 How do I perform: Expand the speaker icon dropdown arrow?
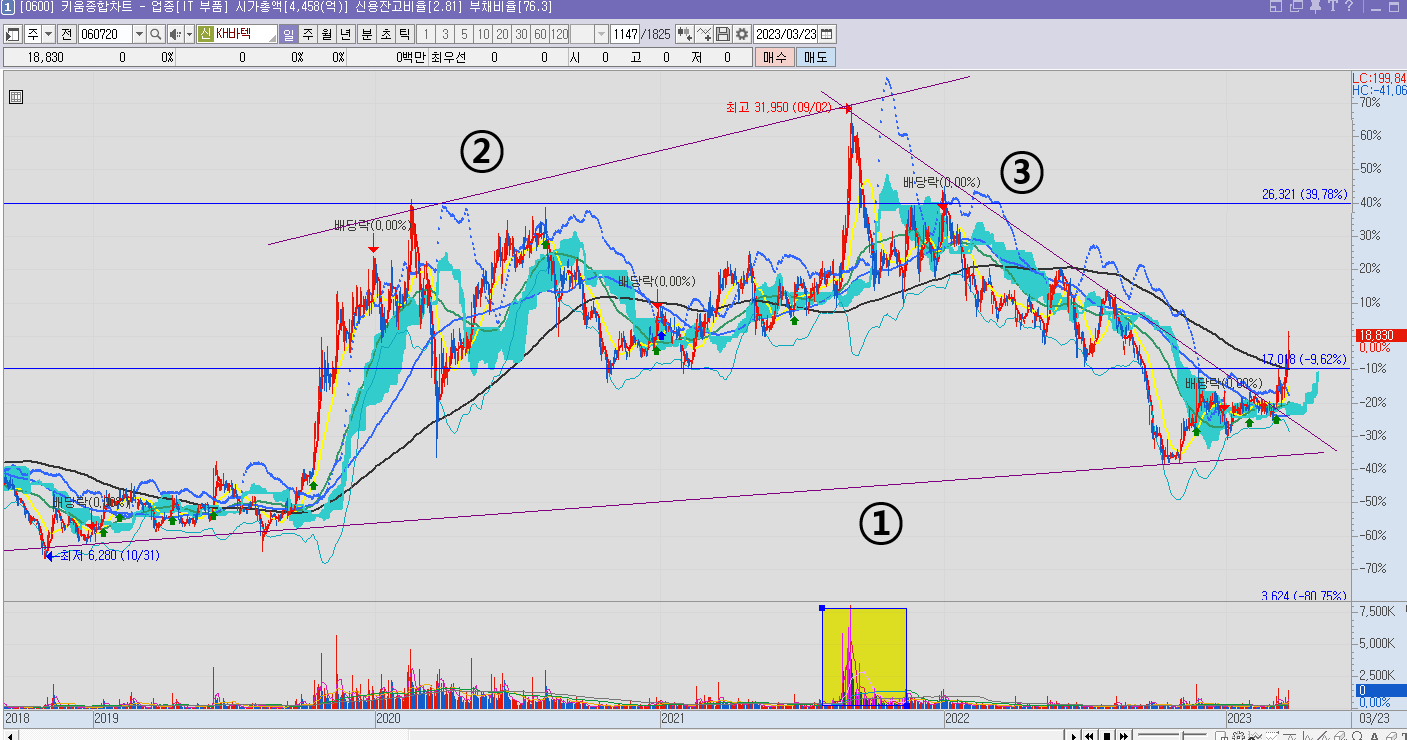187,34
